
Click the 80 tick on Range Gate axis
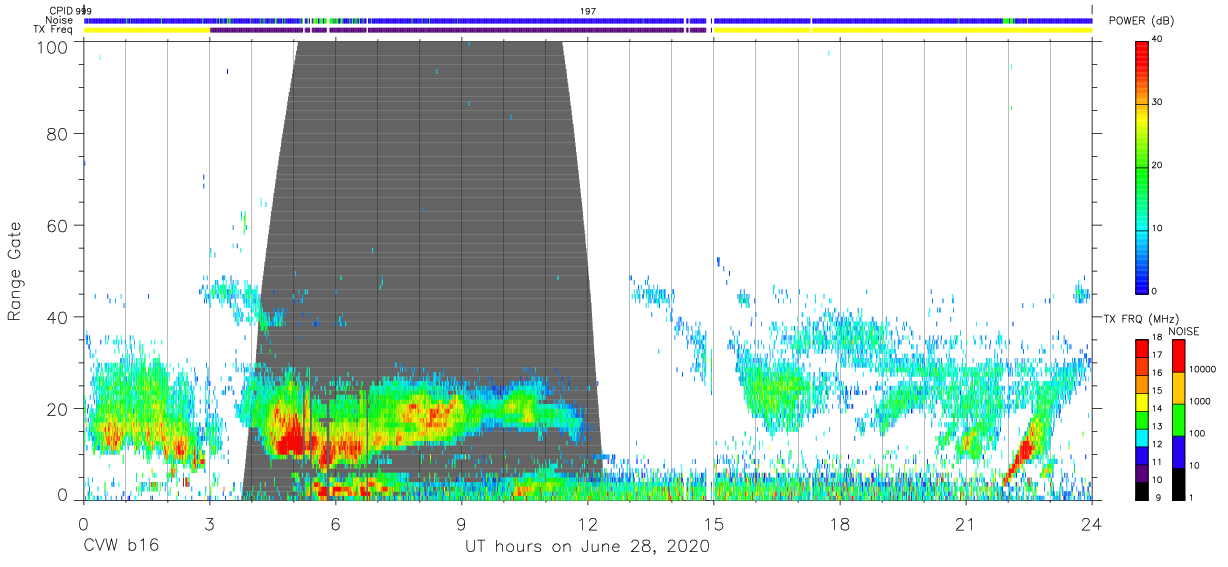[58, 133]
